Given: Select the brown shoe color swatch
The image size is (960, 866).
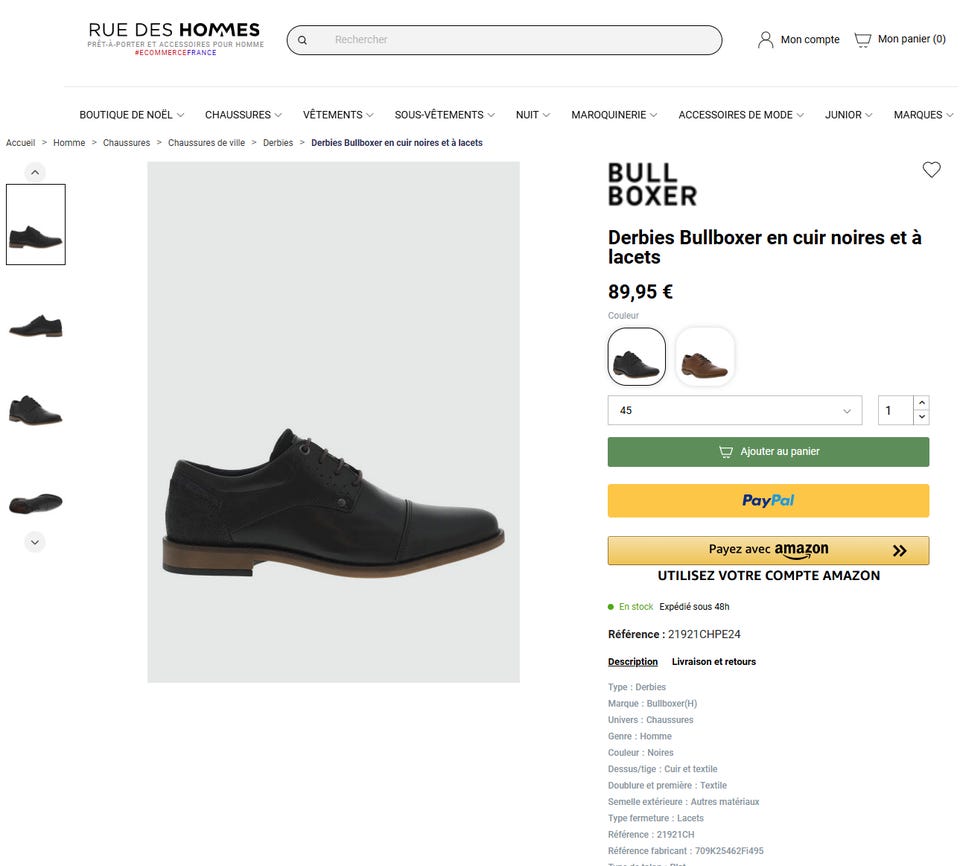Looking at the screenshot, I should (x=705, y=357).
